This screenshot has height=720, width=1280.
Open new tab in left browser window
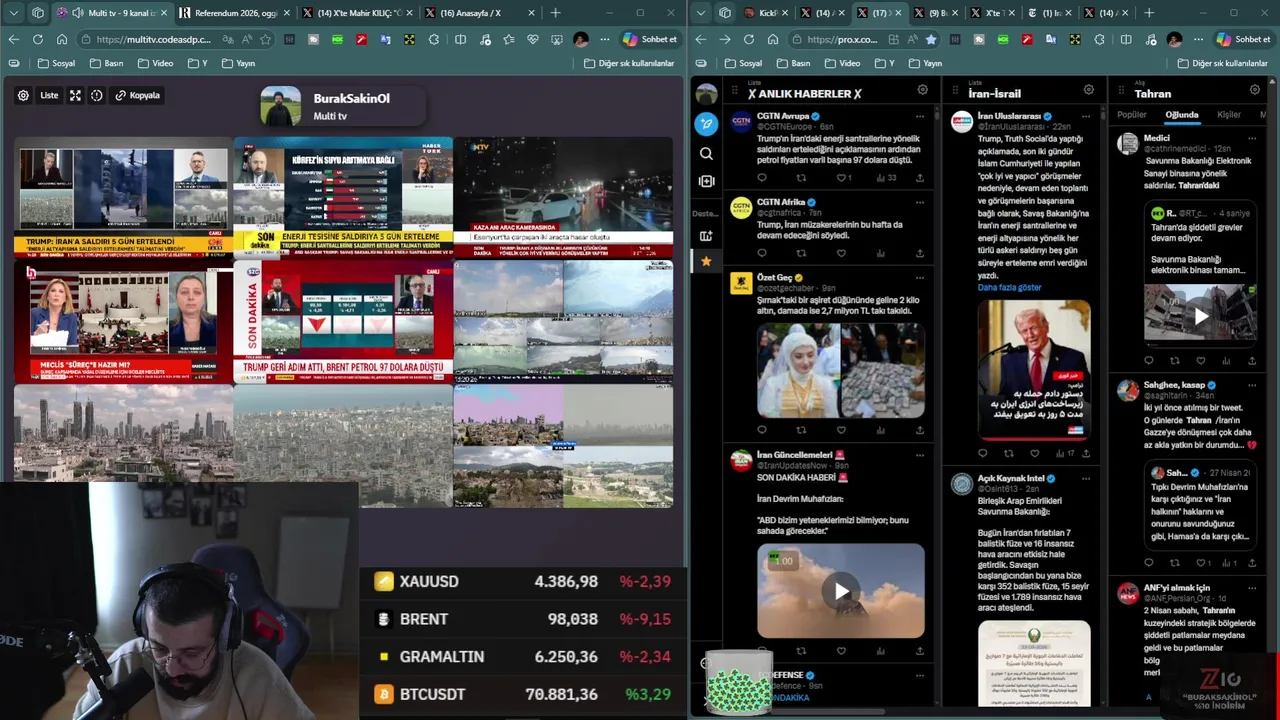(x=555, y=13)
